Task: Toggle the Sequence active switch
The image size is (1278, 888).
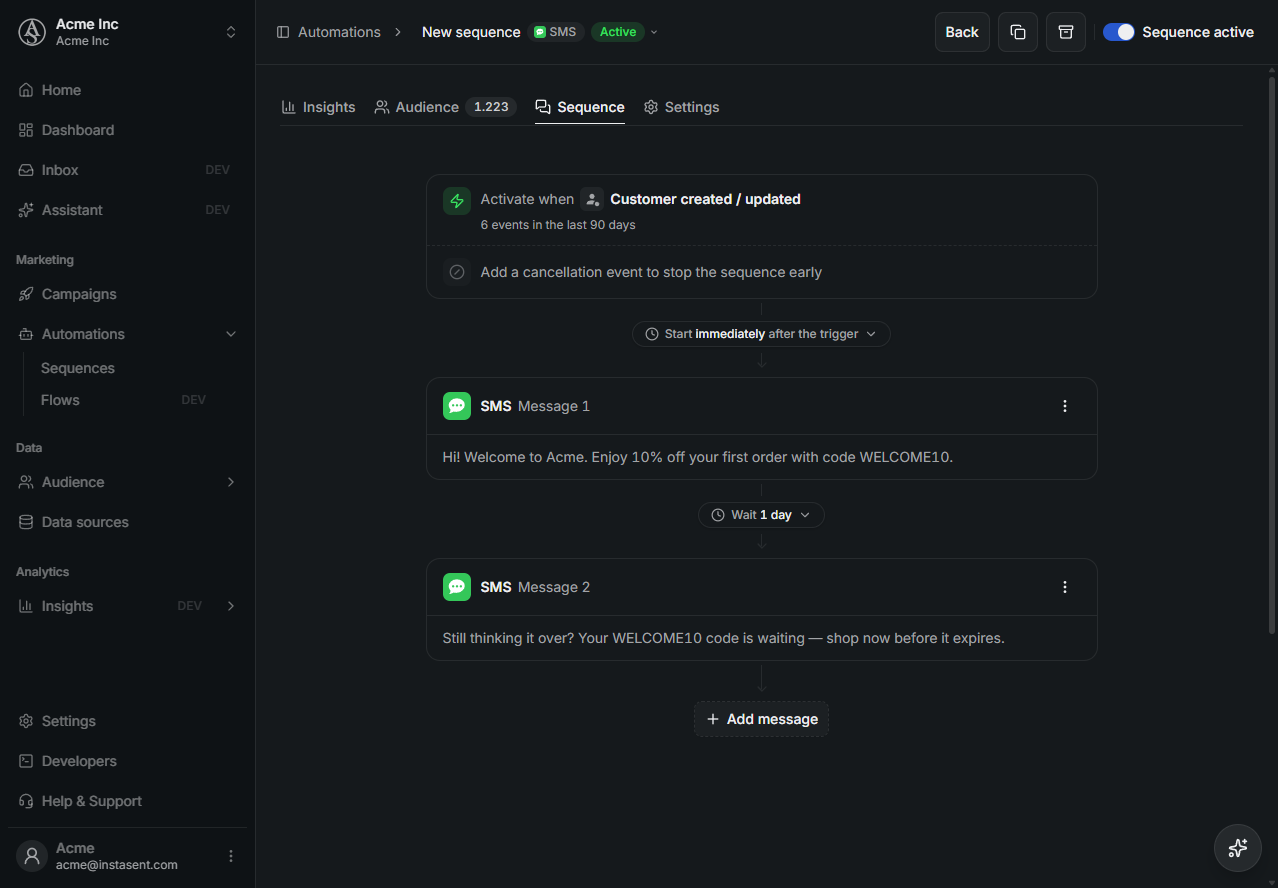Action: pos(1119,32)
